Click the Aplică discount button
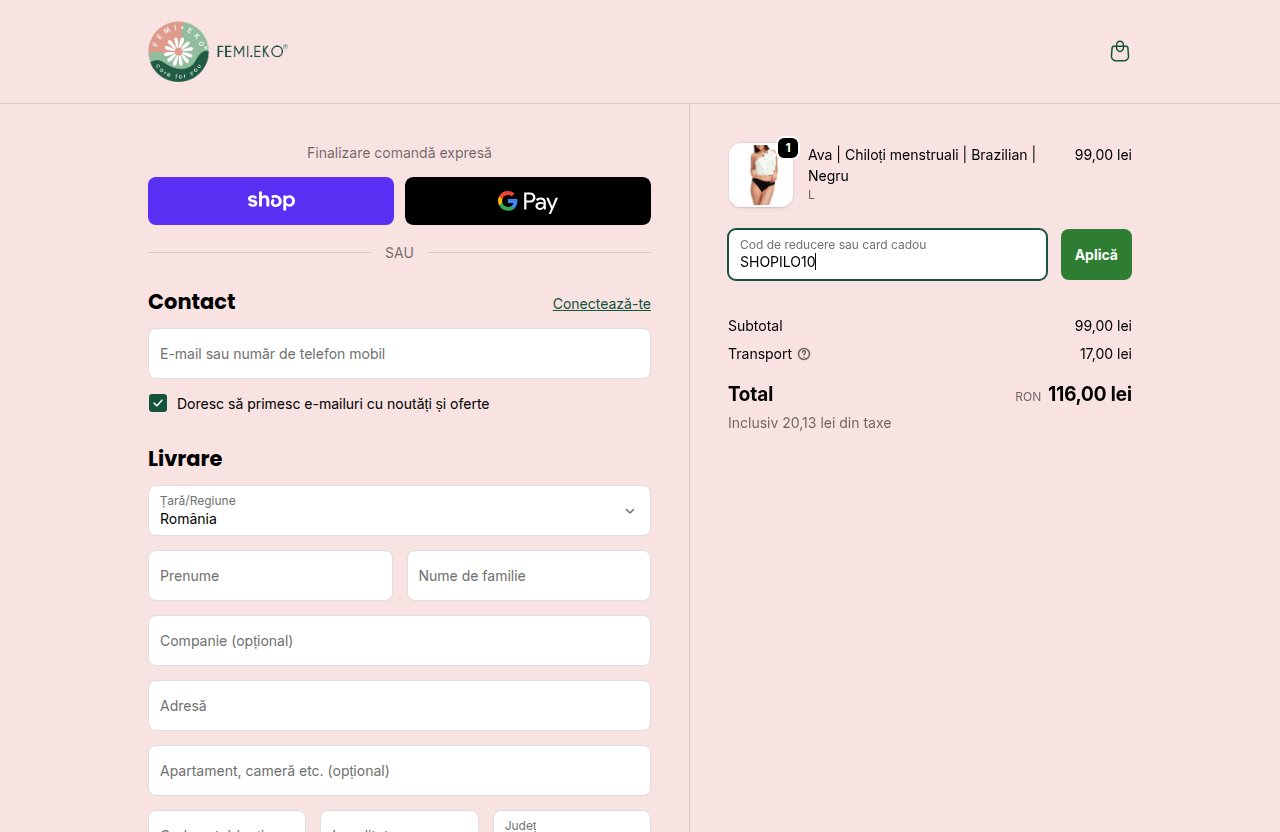This screenshot has height=832, width=1280. pos(1096,255)
